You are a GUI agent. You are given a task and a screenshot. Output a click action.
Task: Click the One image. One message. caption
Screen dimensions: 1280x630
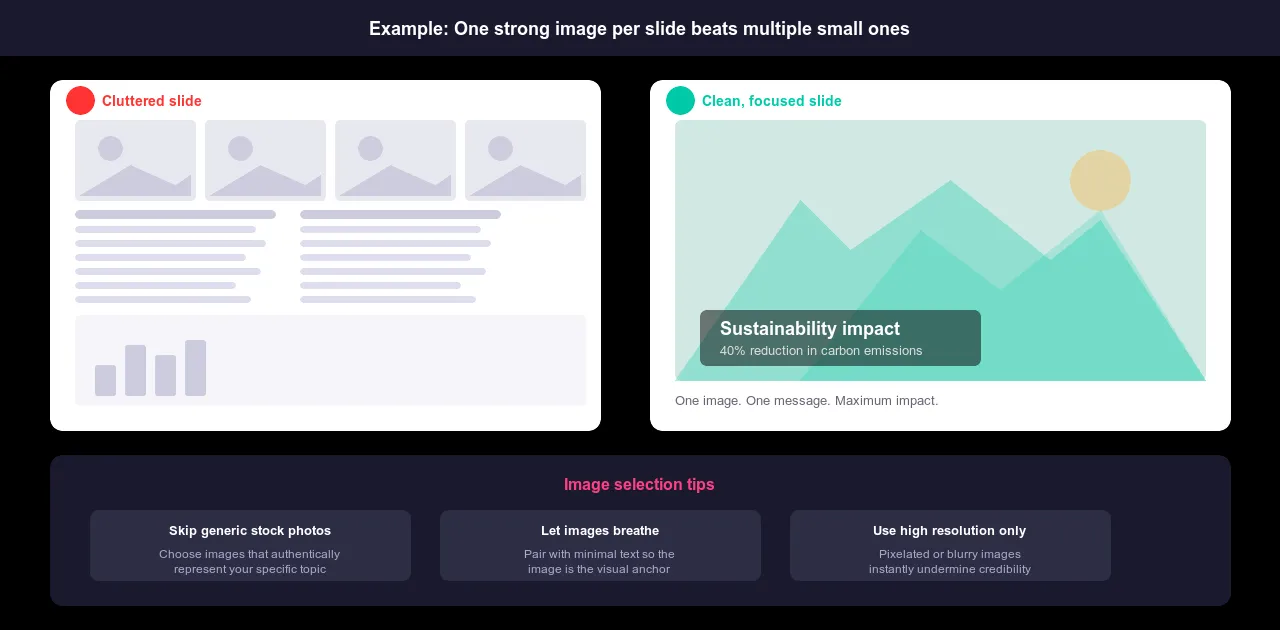click(x=806, y=401)
